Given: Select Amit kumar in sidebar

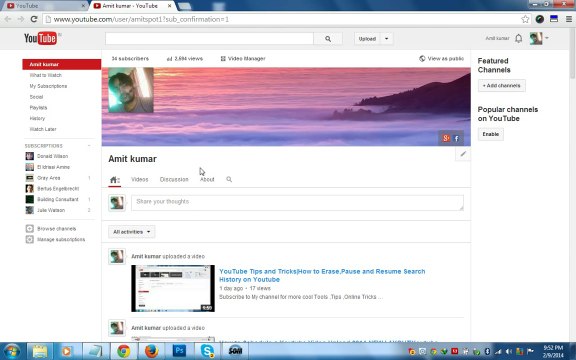Looking at the screenshot, I should coord(62,64).
